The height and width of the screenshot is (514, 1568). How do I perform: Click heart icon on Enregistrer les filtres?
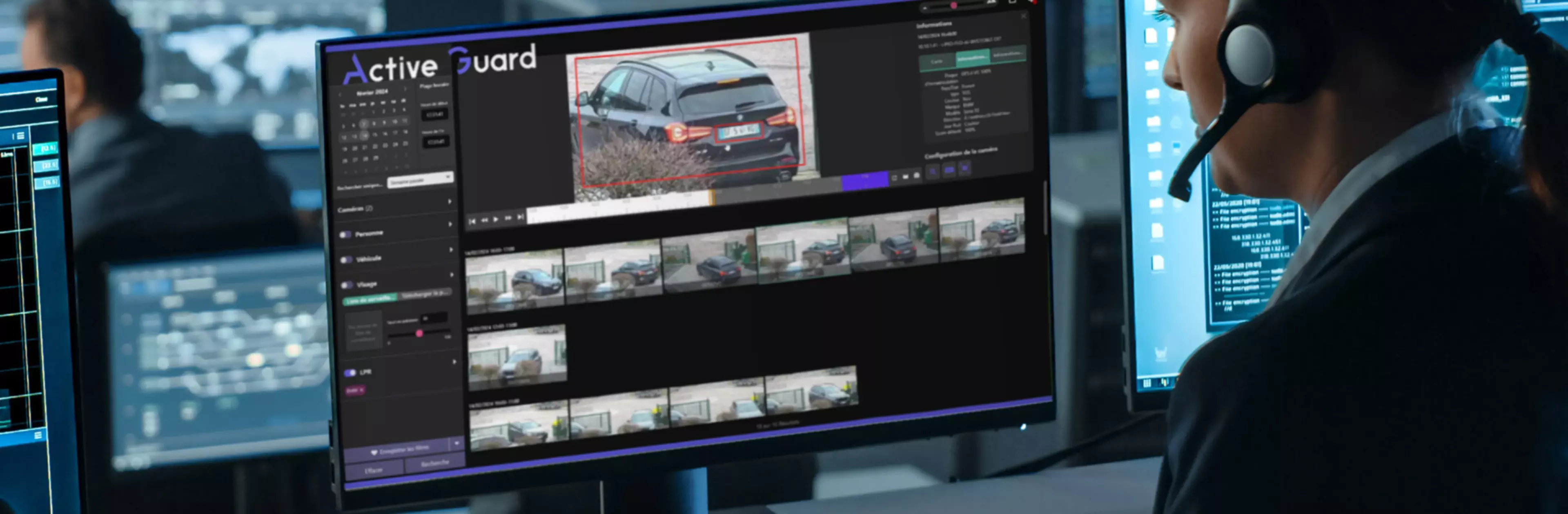pos(374,452)
